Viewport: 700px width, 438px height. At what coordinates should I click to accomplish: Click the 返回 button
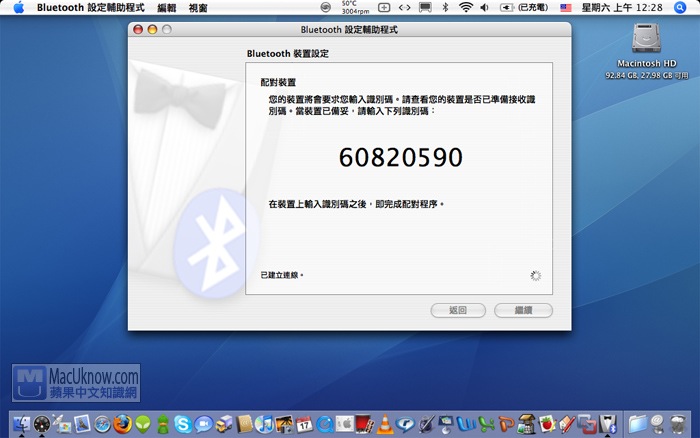pos(458,310)
